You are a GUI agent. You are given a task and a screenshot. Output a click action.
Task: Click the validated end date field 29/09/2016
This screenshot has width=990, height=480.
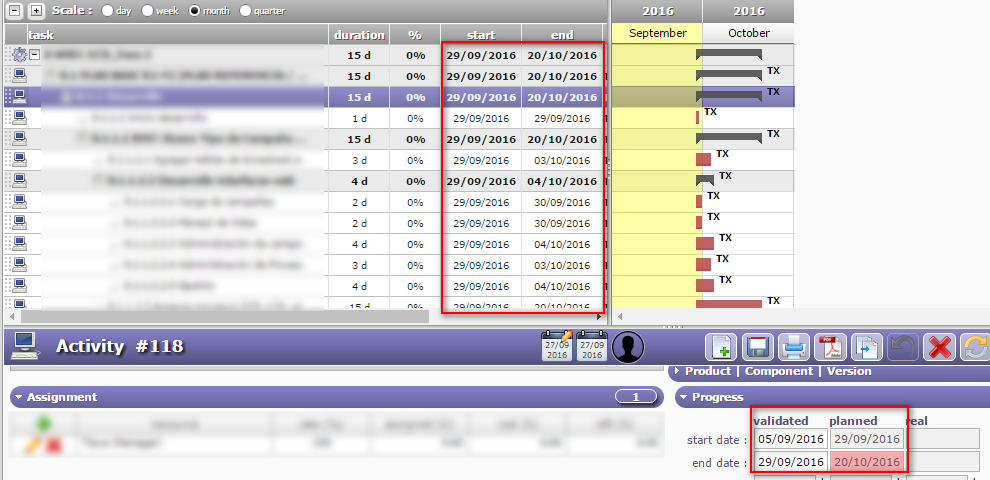[x=790, y=462]
